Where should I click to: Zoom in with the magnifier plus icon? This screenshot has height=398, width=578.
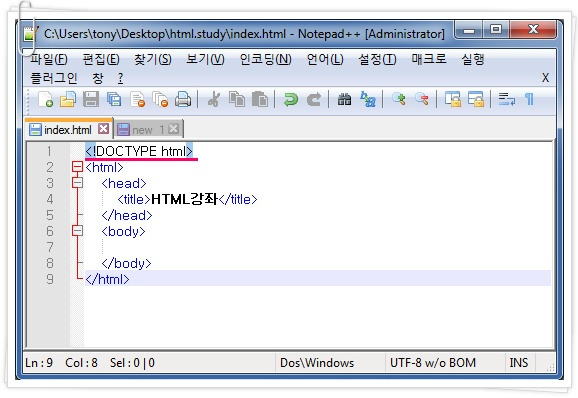point(398,99)
